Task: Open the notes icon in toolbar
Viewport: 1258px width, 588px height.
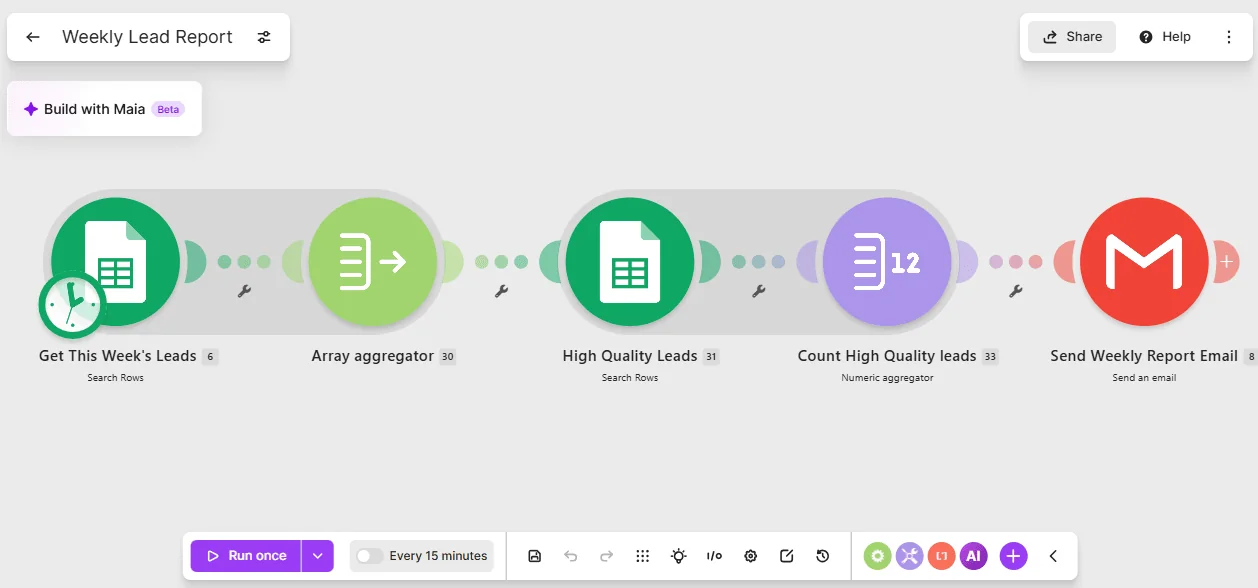Action: click(786, 556)
